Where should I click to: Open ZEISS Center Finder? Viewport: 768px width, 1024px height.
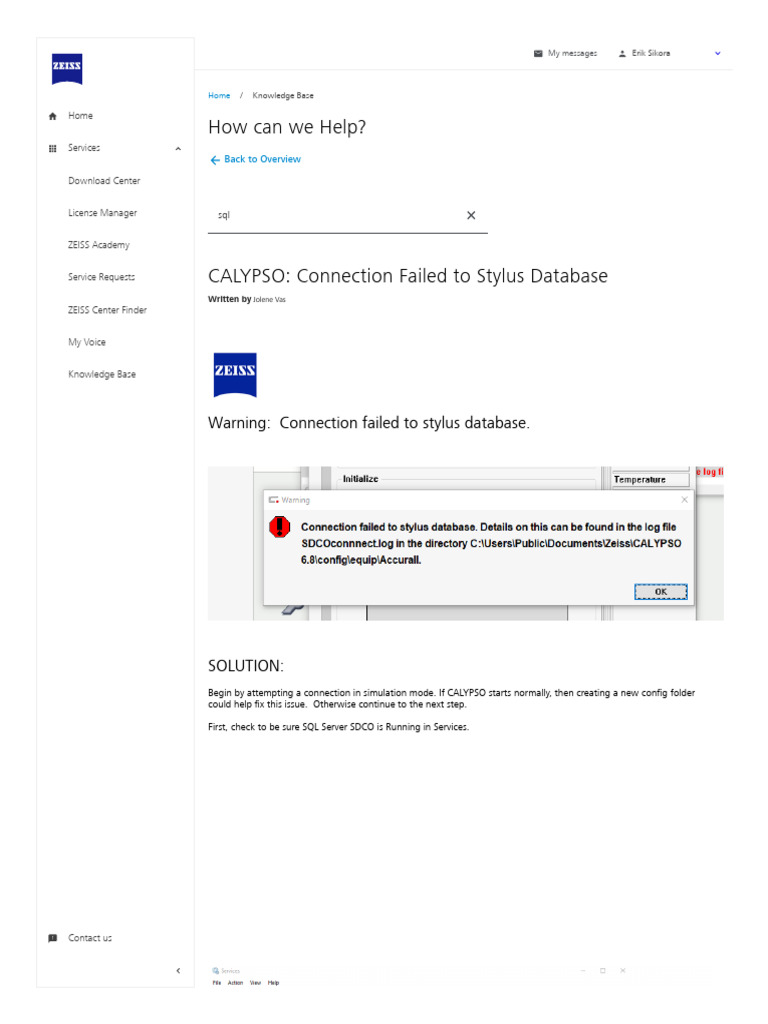(x=107, y=310)
